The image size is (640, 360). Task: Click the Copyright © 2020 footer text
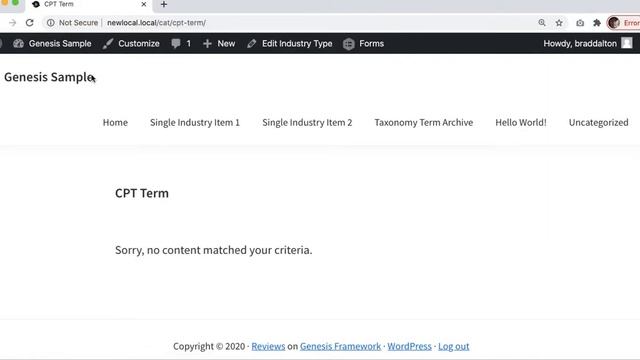click(209, 347)
